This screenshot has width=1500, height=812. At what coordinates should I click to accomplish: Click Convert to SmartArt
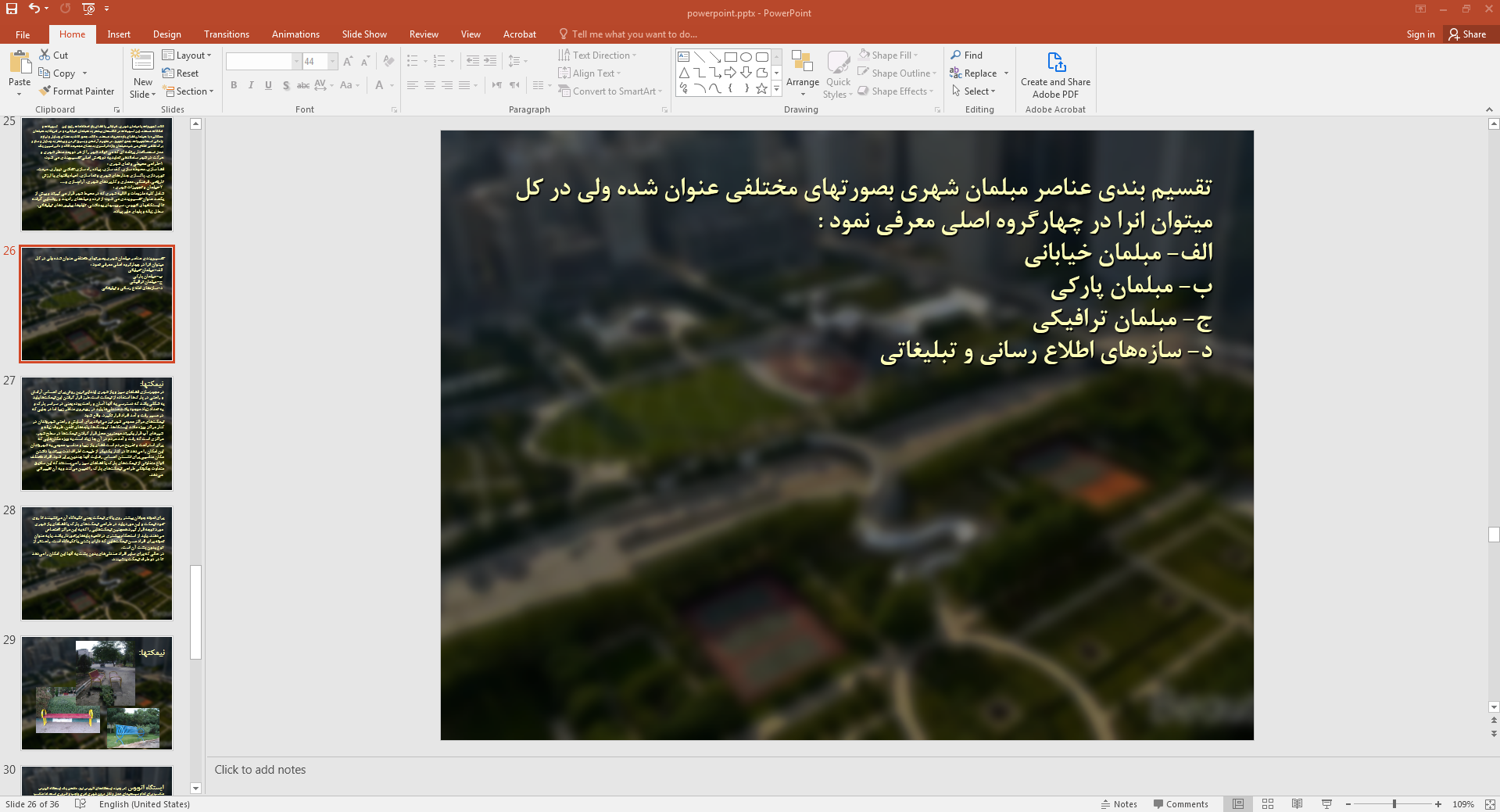click(610, 91)
